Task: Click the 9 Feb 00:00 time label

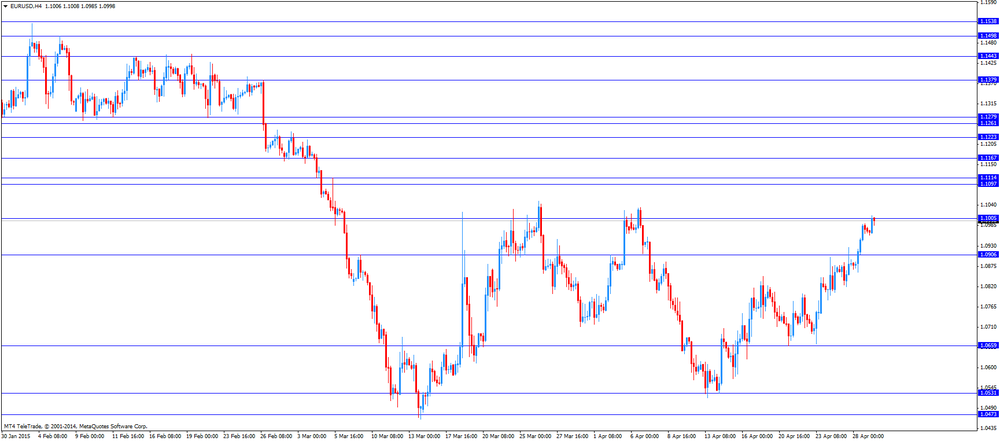Action: point(87,437)
